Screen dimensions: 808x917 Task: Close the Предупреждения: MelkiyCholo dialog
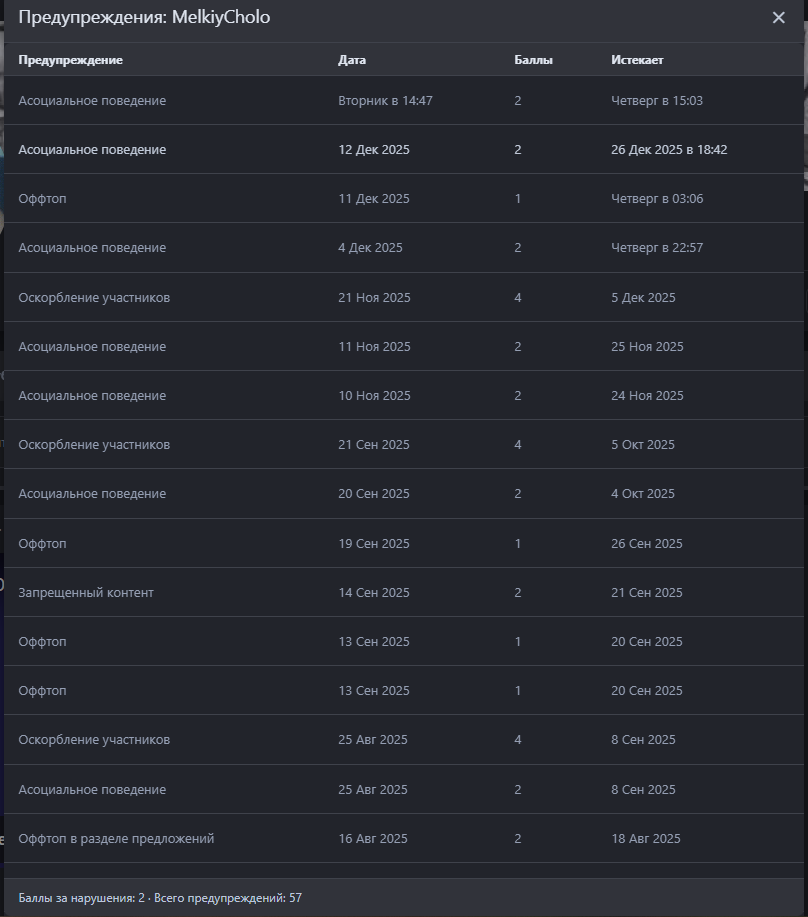pyautogui.click(x=778, y=18)
